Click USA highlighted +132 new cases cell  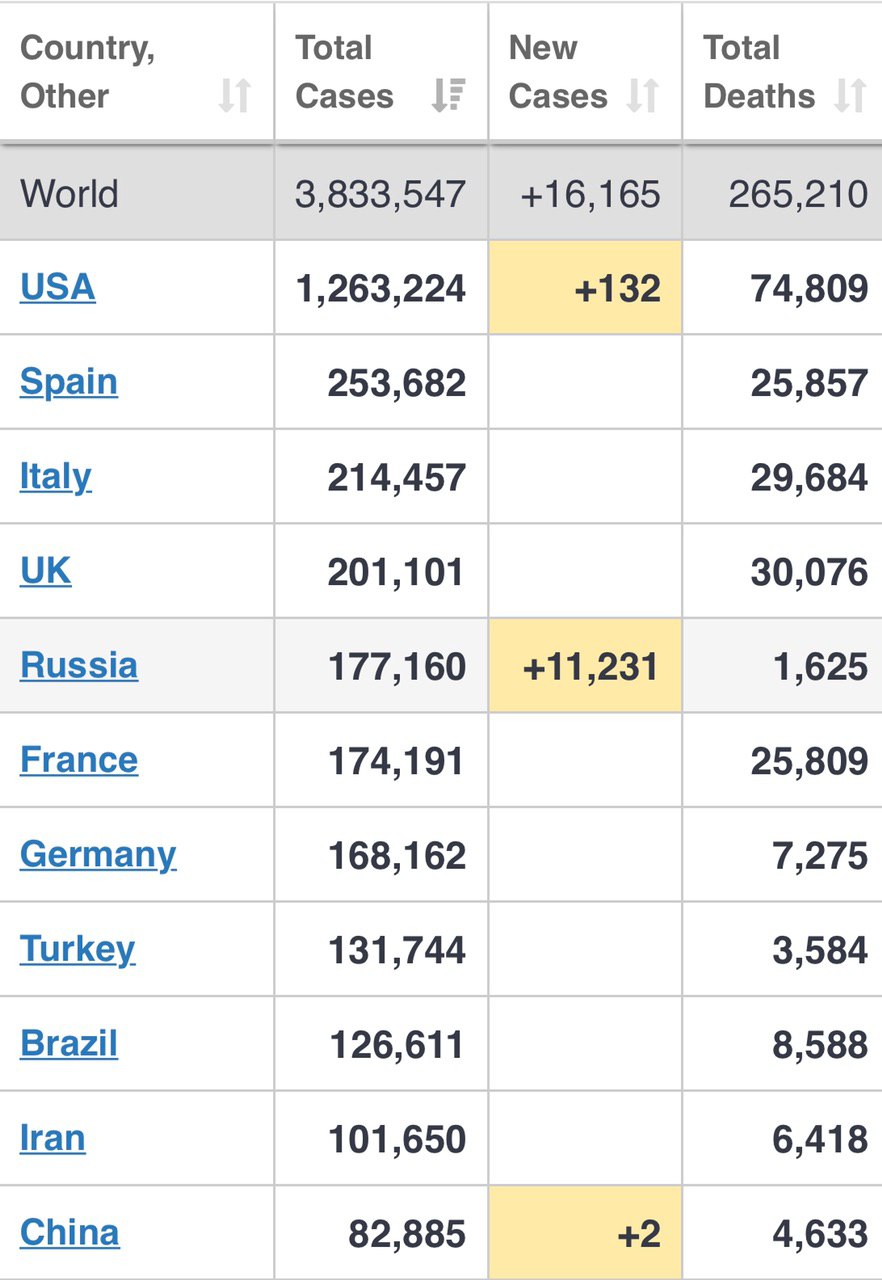click(x=585, y=287)
